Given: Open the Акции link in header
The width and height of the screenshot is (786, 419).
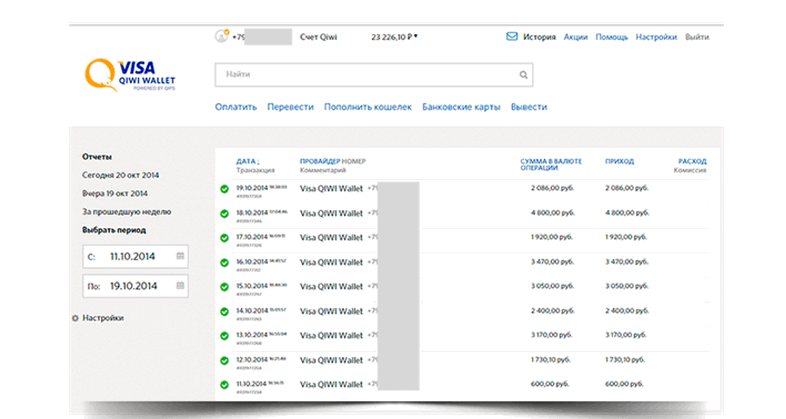Looking at the screenshot, I should pyautogui.click(x=575, y=37).
